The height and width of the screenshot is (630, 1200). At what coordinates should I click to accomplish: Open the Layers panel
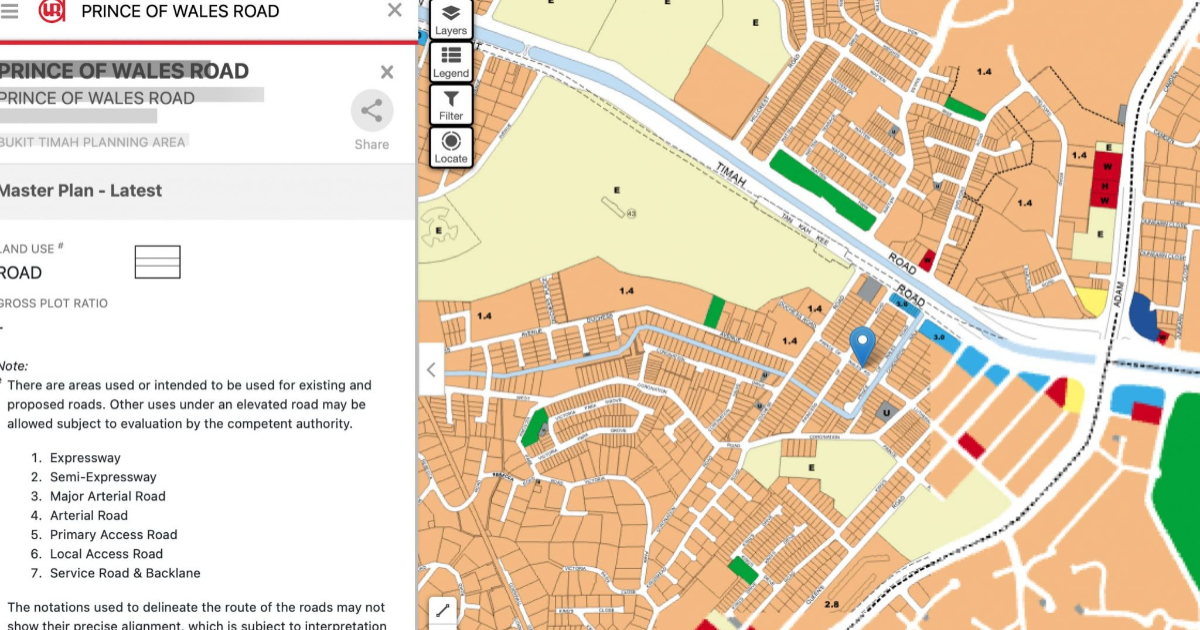point(451,19)
